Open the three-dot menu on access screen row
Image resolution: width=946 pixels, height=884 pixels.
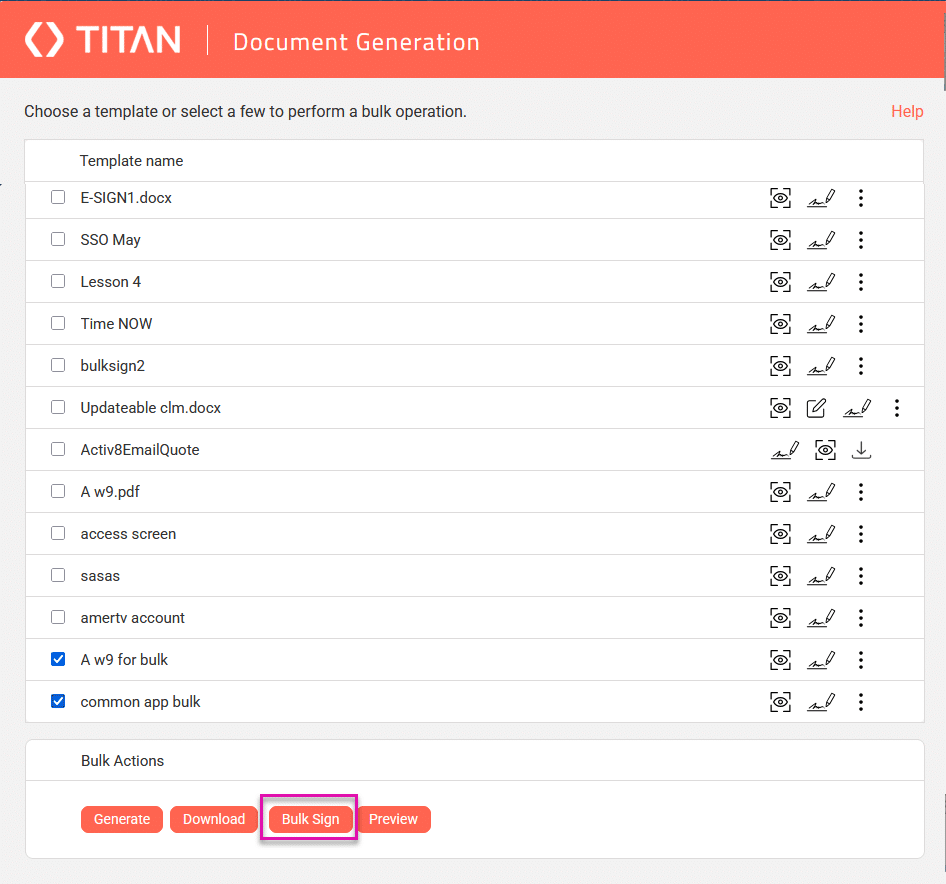pyautogui.click(x=861, y=533)
